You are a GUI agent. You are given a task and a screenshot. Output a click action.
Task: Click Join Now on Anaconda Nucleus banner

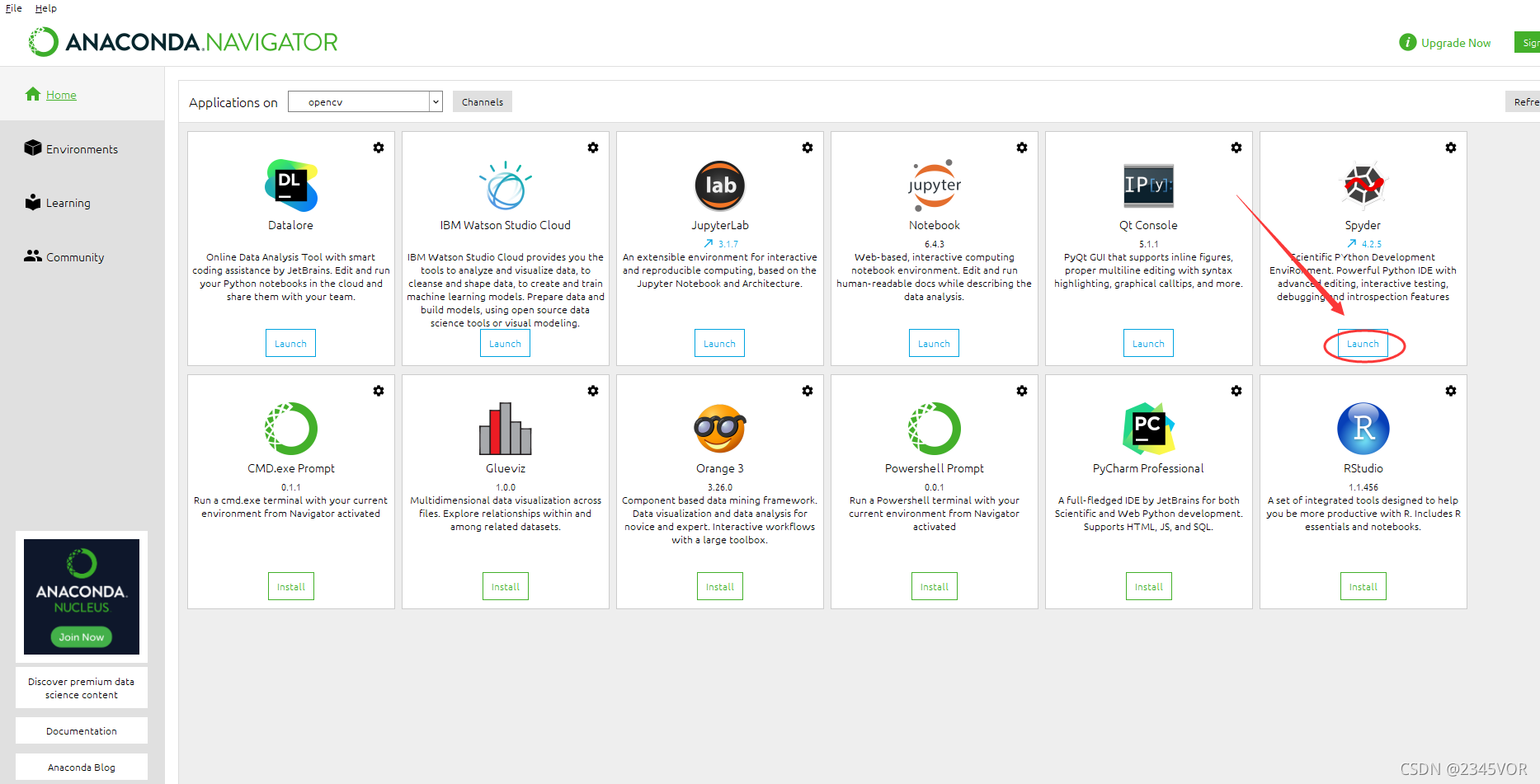(x=82, y=636)
